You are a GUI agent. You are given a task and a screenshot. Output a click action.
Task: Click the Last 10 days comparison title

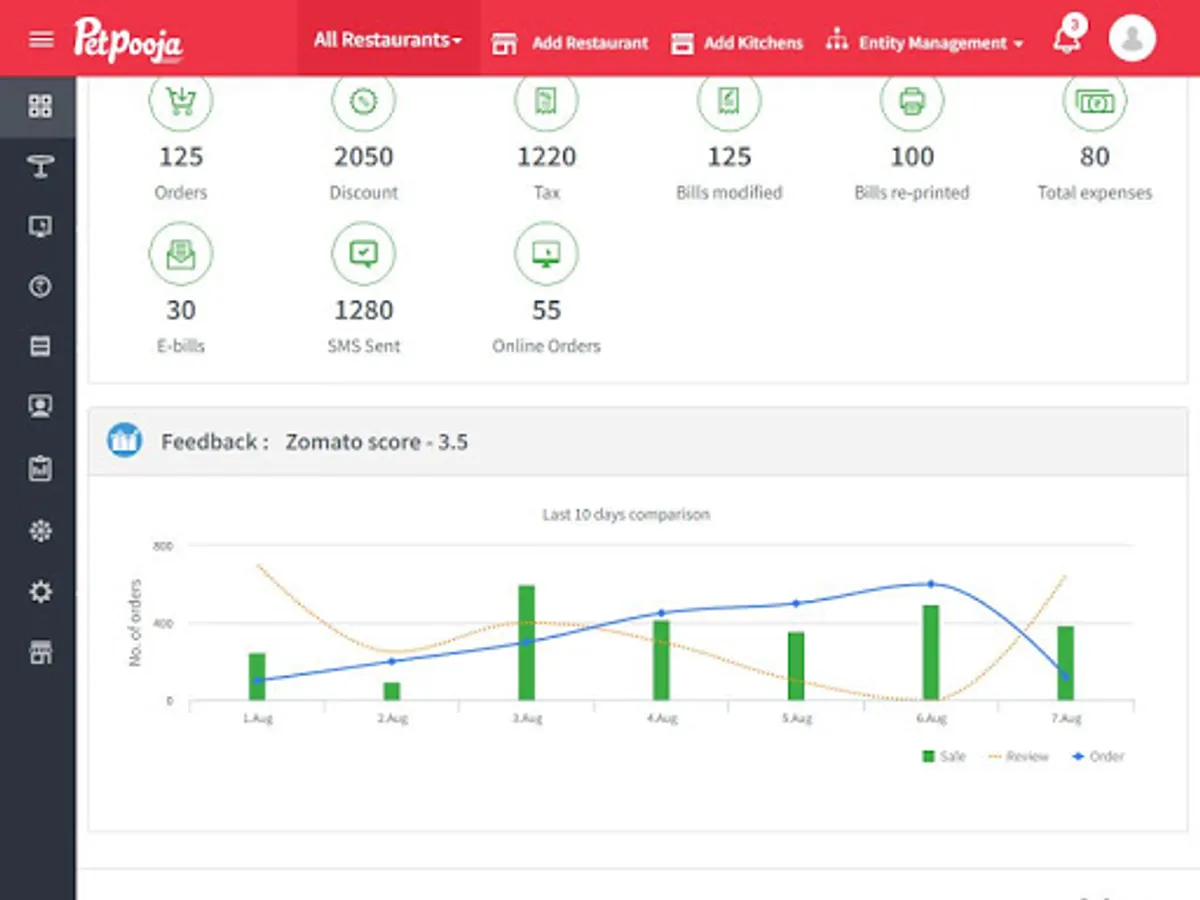[x=626, y=515]
